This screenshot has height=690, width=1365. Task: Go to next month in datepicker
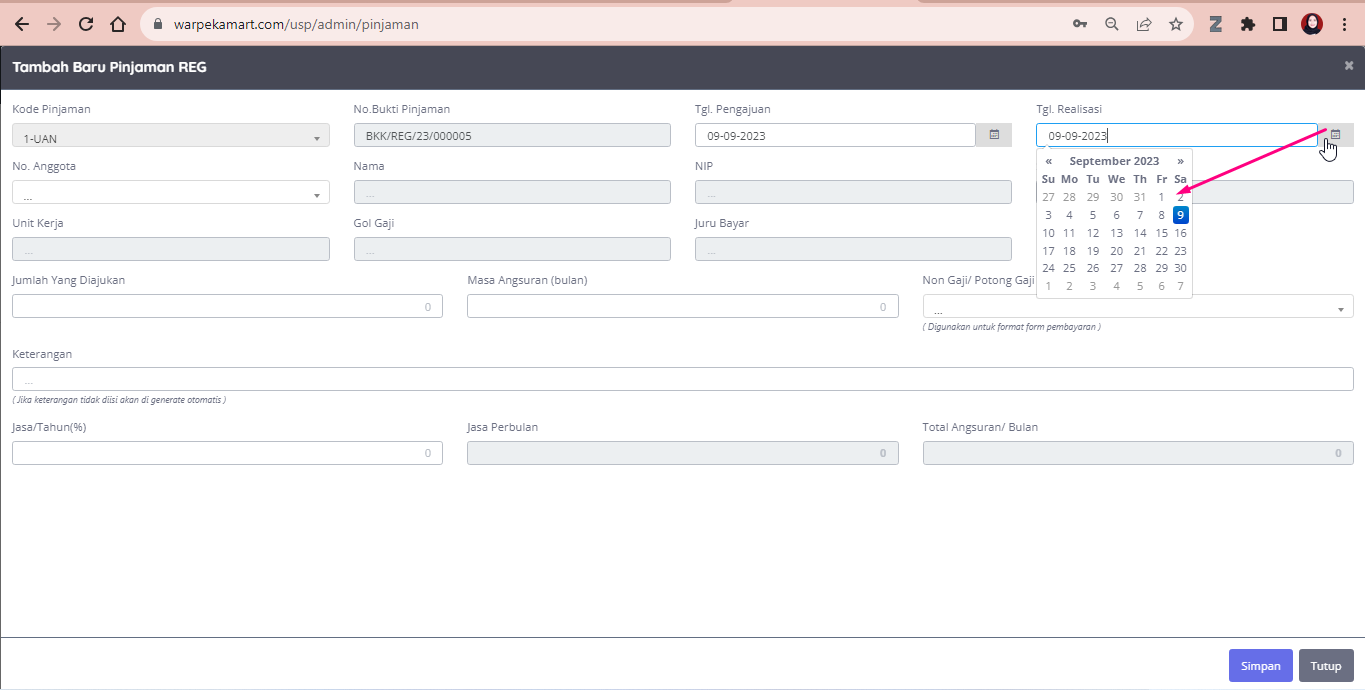(x=1180, y=161)
